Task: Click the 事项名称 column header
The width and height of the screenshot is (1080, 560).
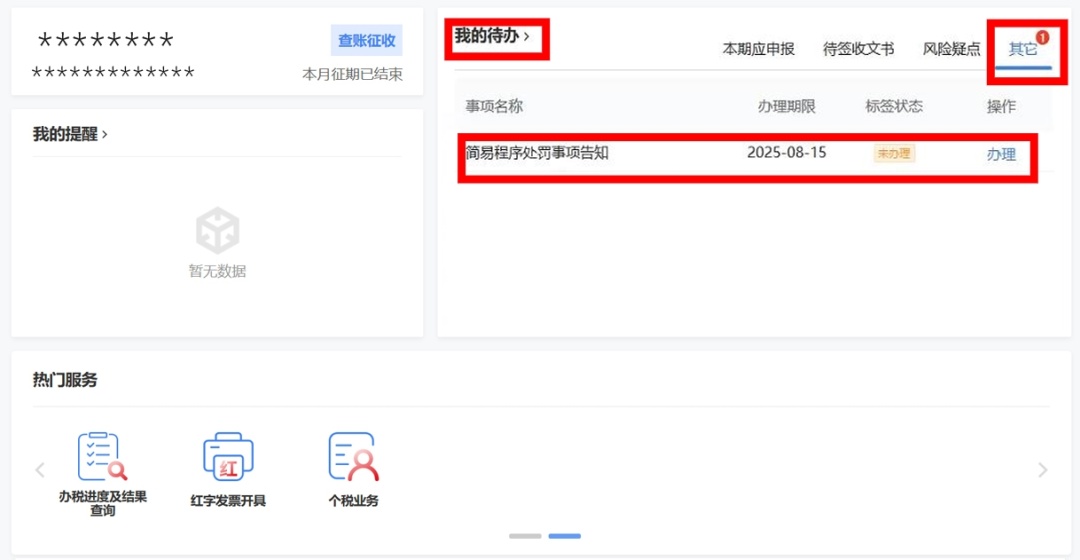Action: tap(494, 106)
